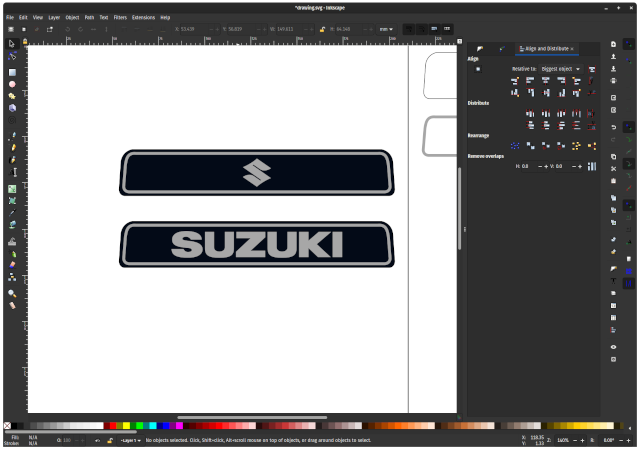Image resolution: width=640 pixels, height=450 pixels.
Task: Open the Relative to dropdown
Action: tap(560, 69)
